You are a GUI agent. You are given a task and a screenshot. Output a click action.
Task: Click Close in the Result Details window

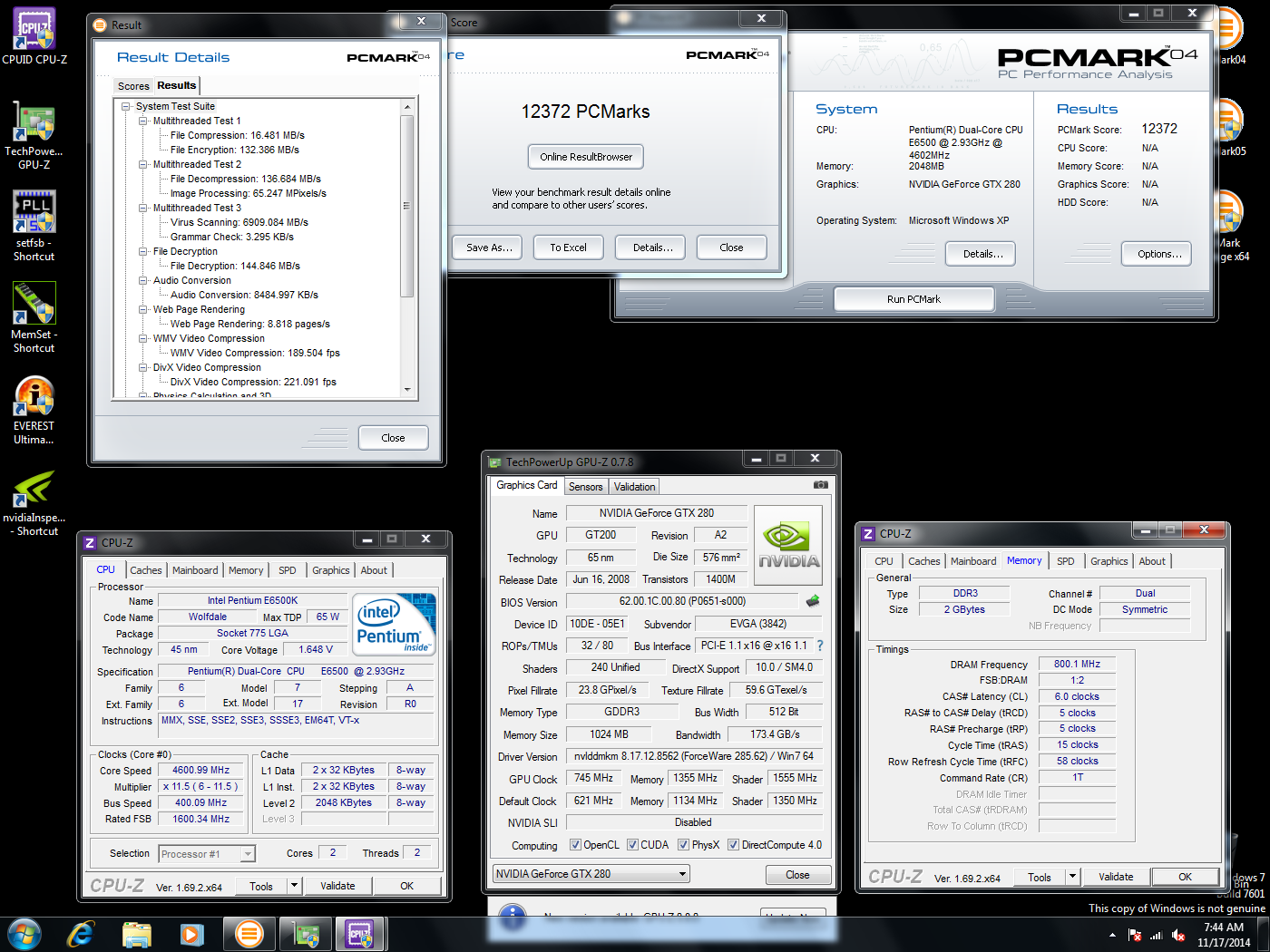pos(393,438)
